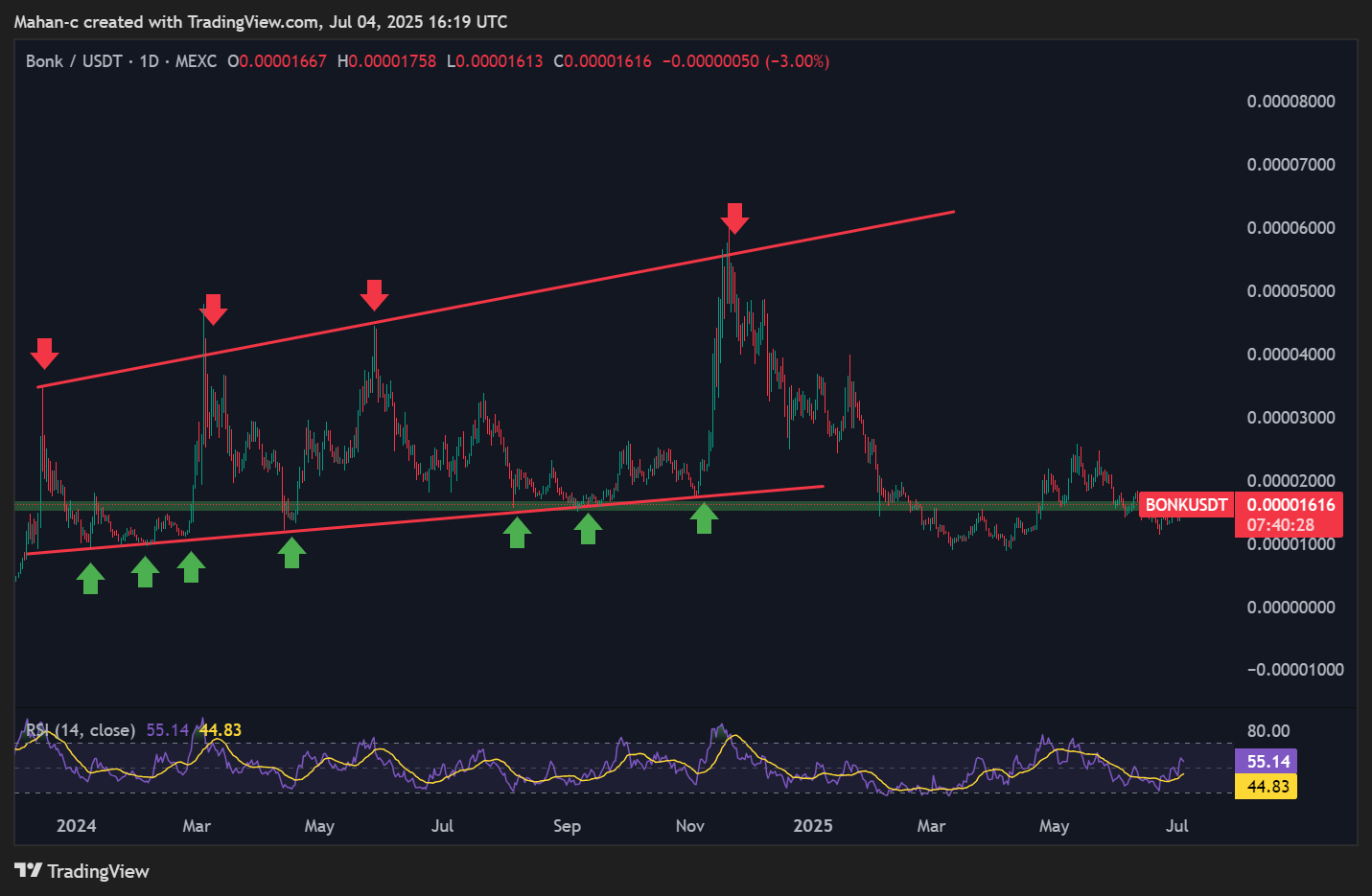The image size is (1372, 896).
Task: Click the yellow 44.83 RSI axis tag
Action: 1266,787
